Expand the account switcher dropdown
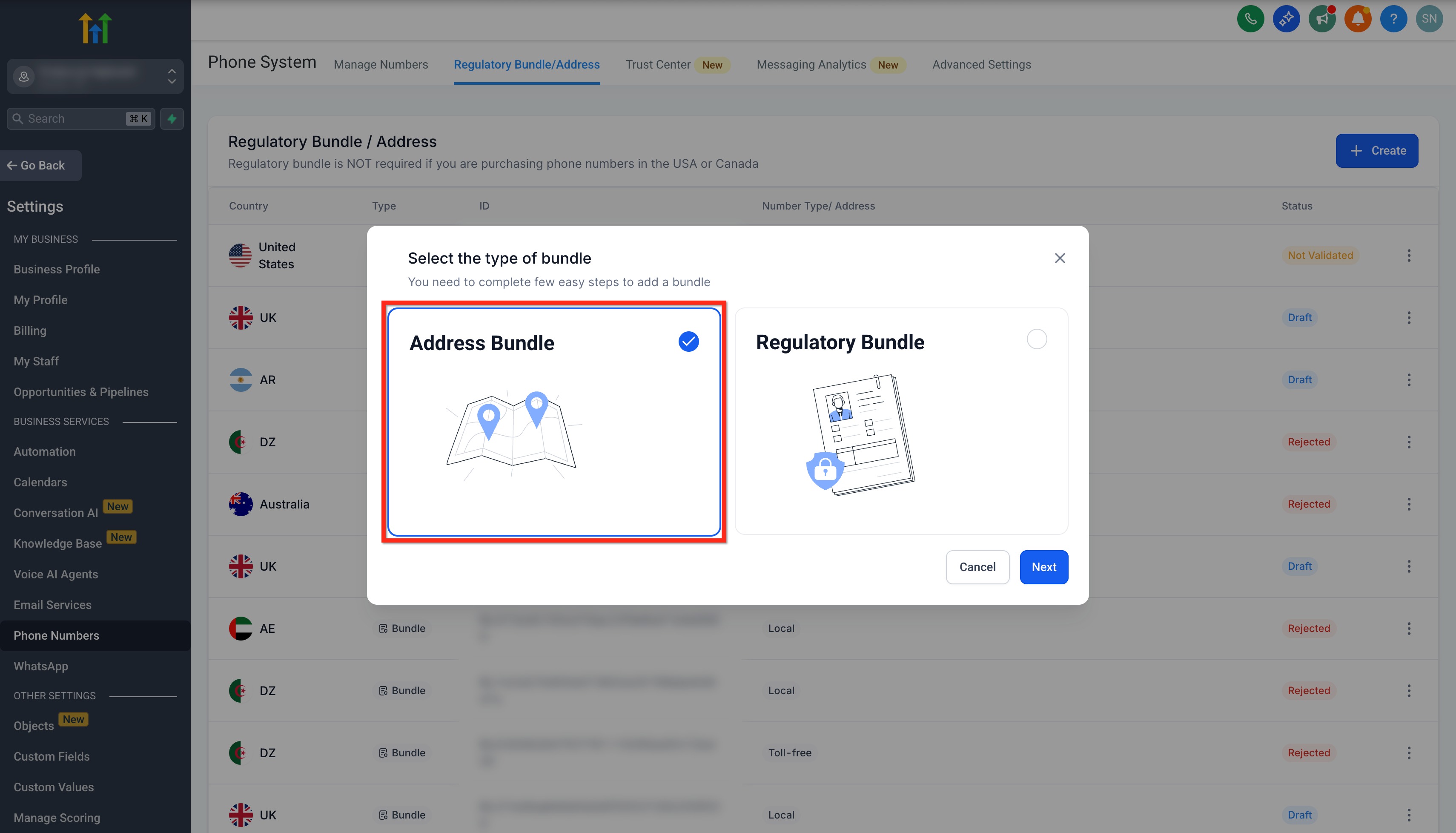Screen dimensions: 1456x833 click(95, 76)
